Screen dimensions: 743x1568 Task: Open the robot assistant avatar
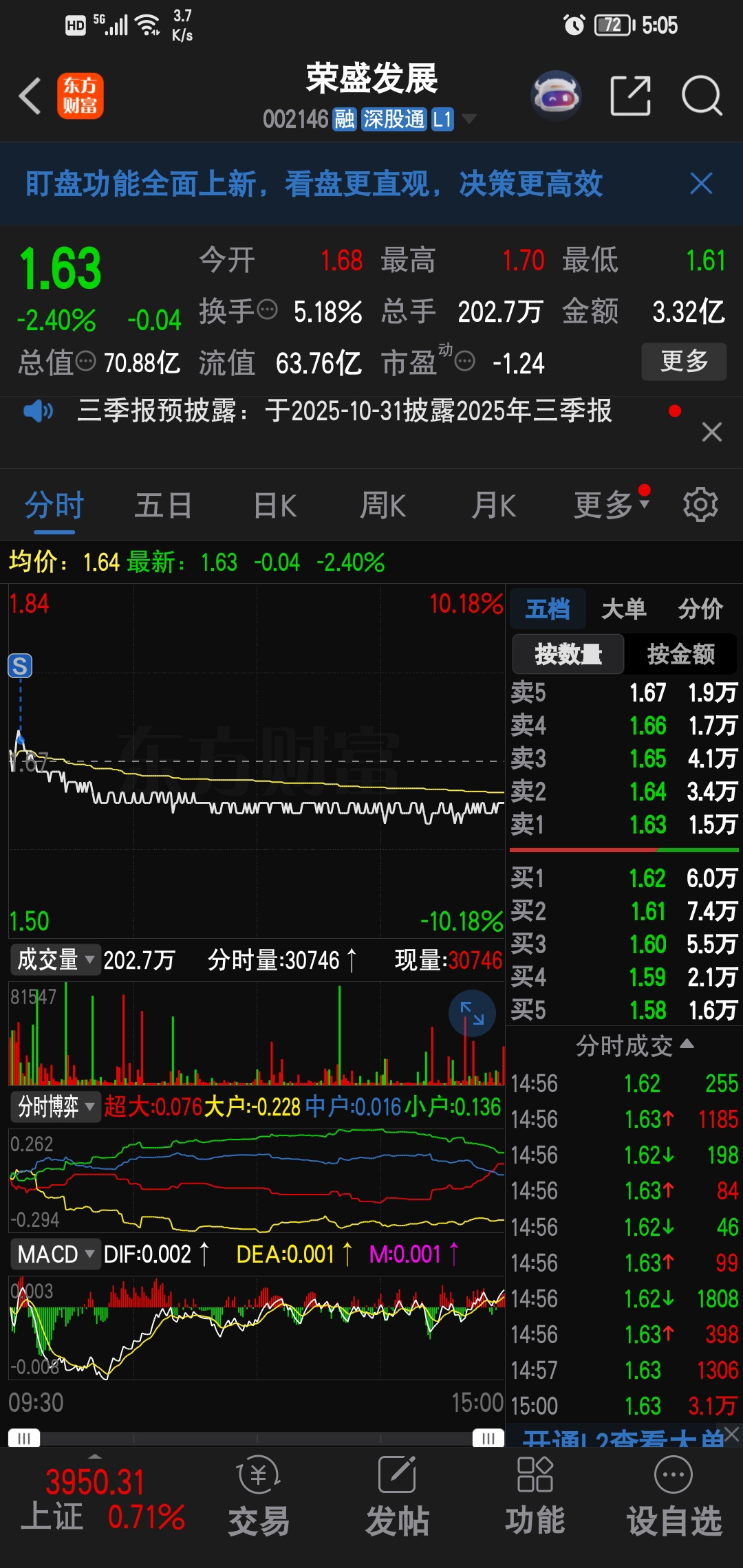click(556, 95)
